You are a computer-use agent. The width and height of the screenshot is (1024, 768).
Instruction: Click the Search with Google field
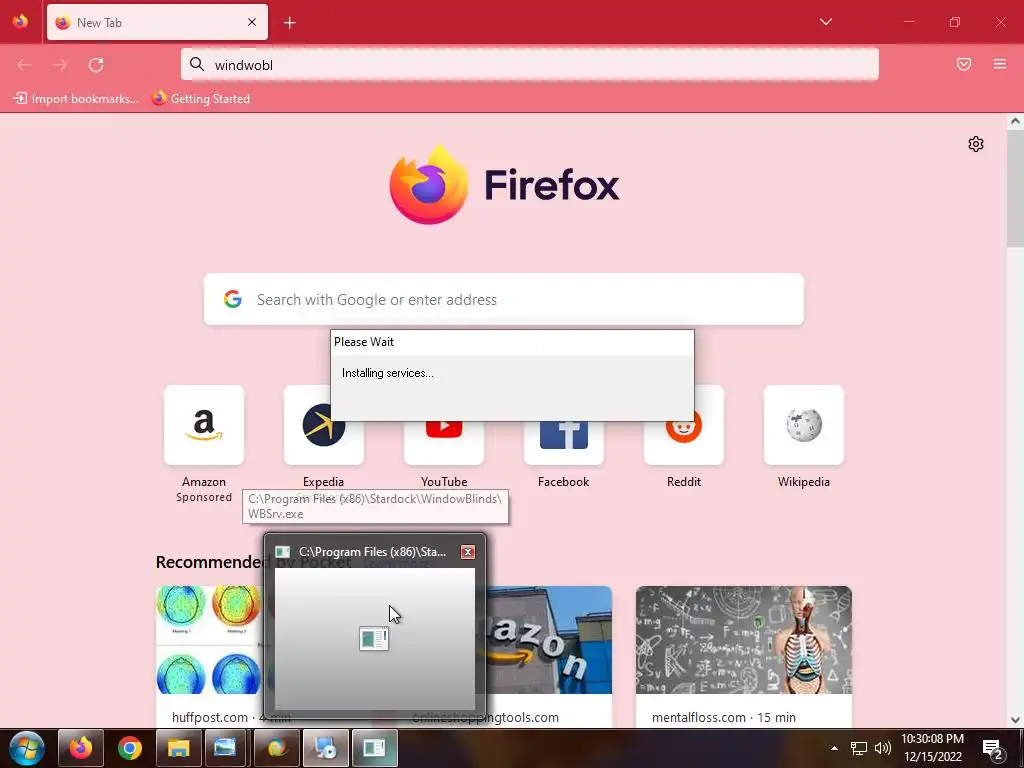[x=504, y=299]
